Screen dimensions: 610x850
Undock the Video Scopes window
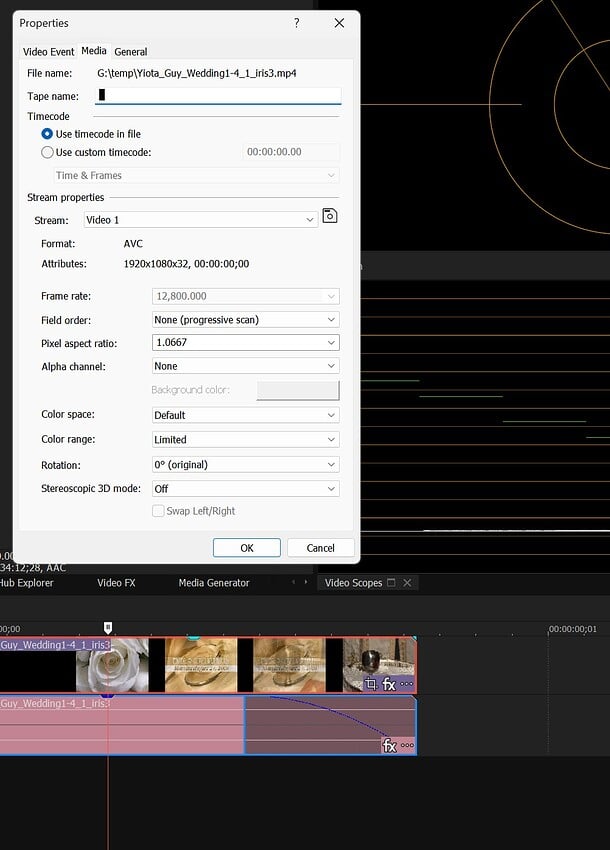pos(391,583)
